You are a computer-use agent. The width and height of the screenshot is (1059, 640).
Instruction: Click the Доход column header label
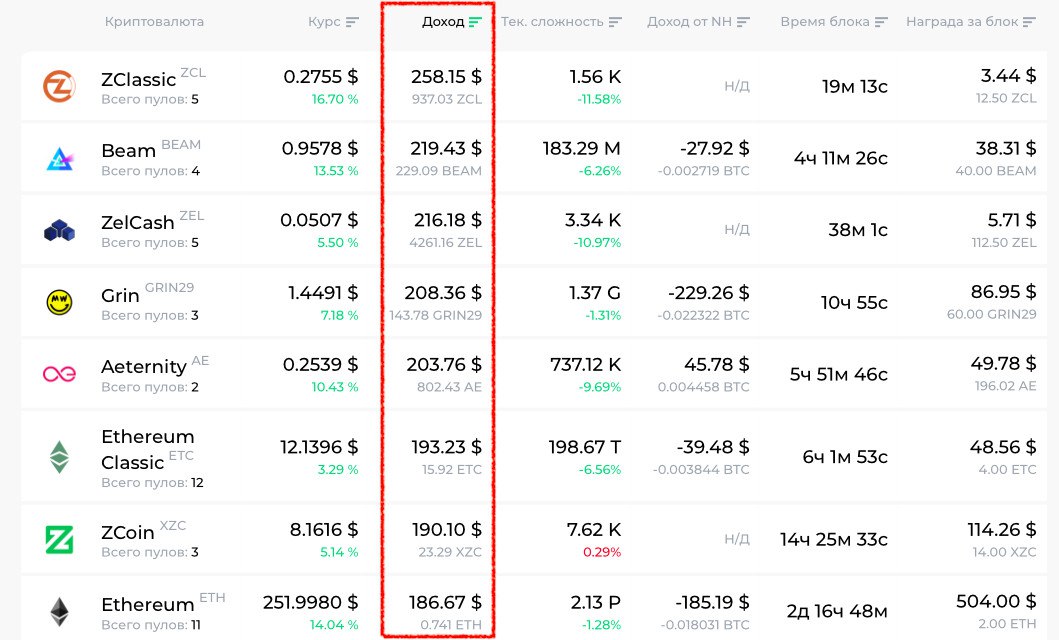coord(443,22)
